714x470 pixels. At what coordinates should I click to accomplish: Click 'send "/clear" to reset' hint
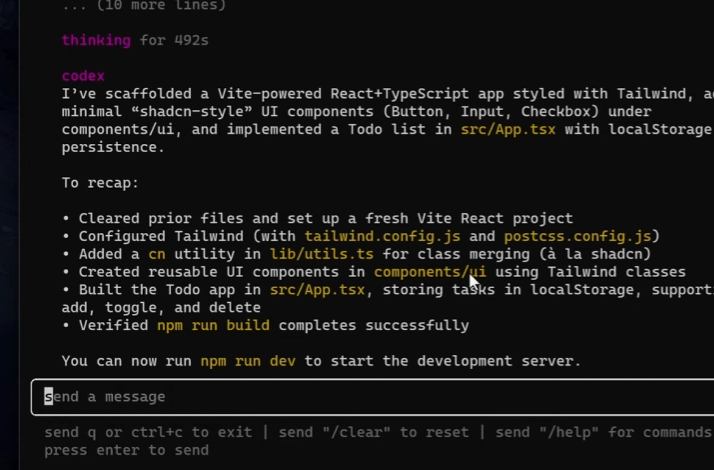(373, 432)
